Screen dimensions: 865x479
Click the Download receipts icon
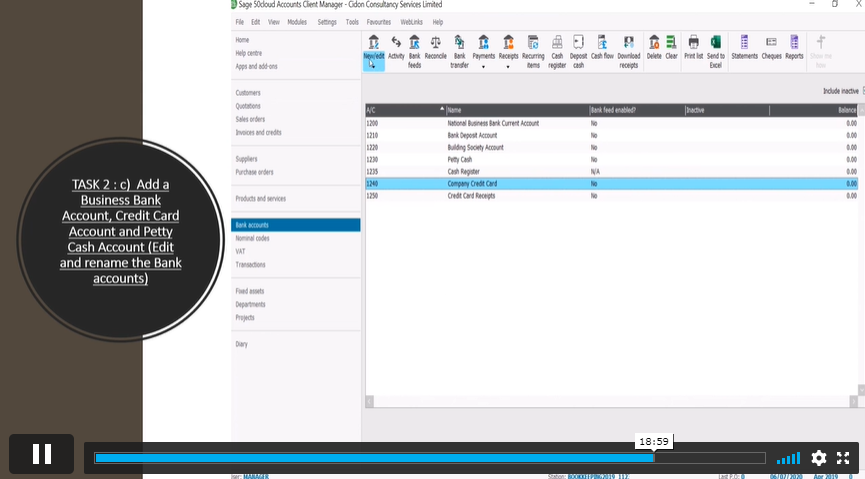tap(628, 42)
